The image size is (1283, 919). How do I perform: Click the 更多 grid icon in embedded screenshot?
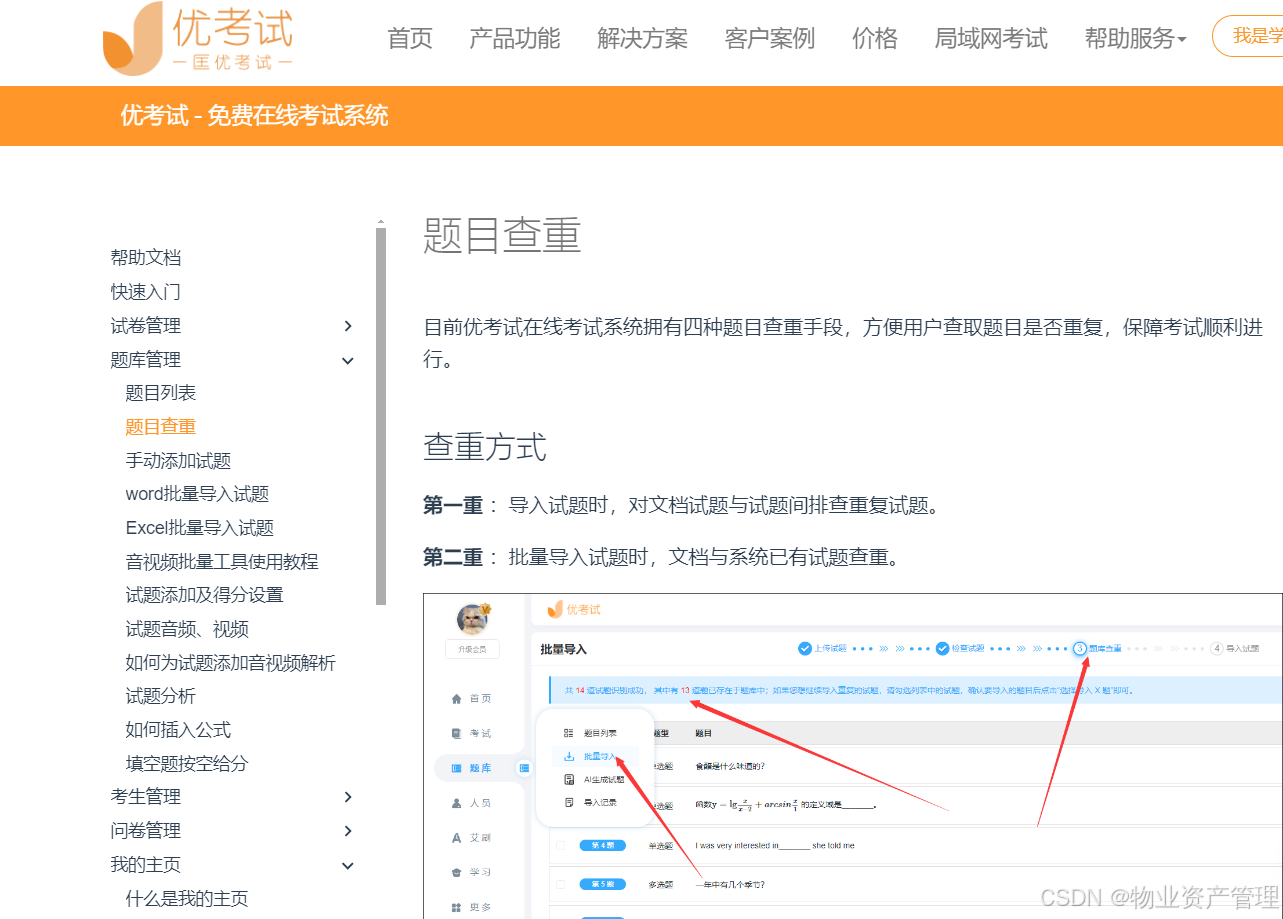(x=457, y=907)
